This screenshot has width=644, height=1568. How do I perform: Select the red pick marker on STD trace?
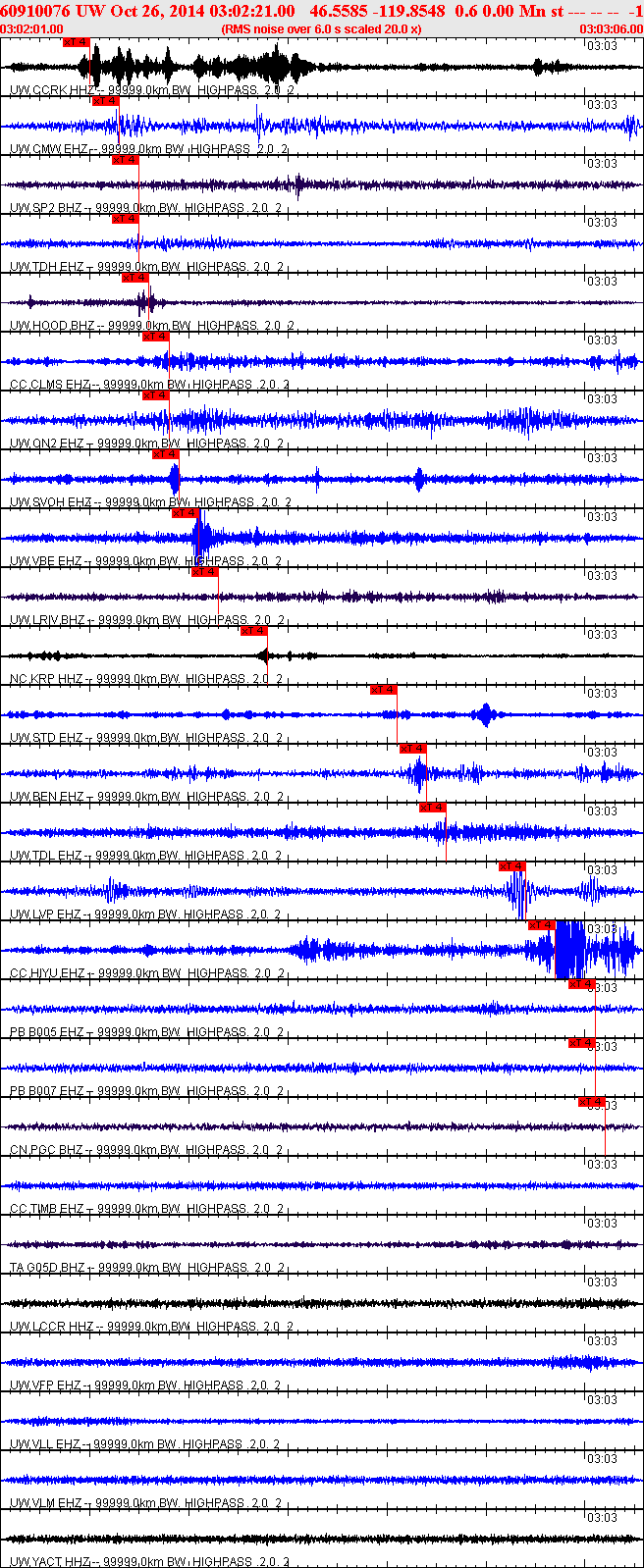click(x=383, y=690)
